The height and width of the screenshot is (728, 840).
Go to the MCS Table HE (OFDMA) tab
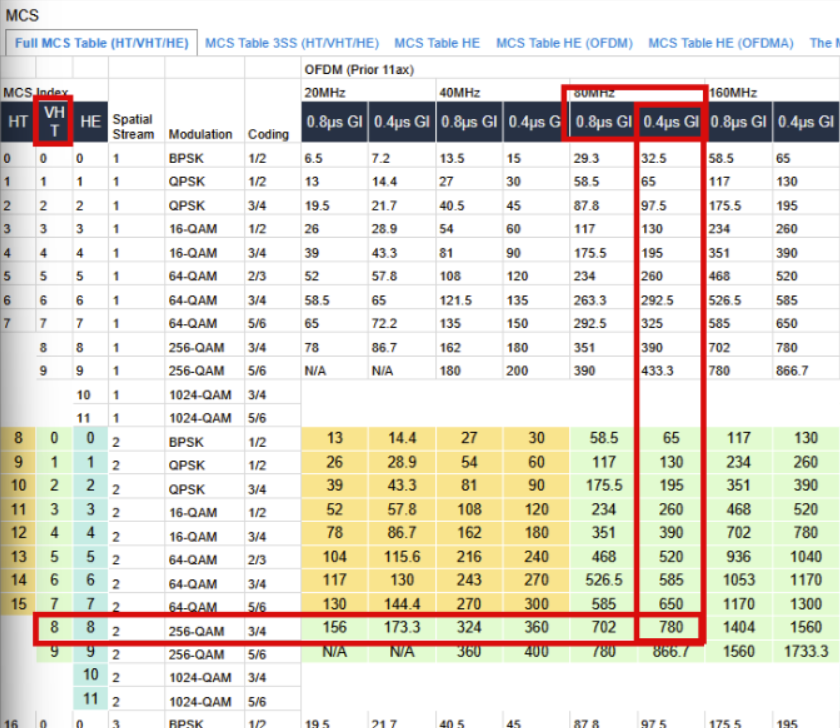pos(720,43)
